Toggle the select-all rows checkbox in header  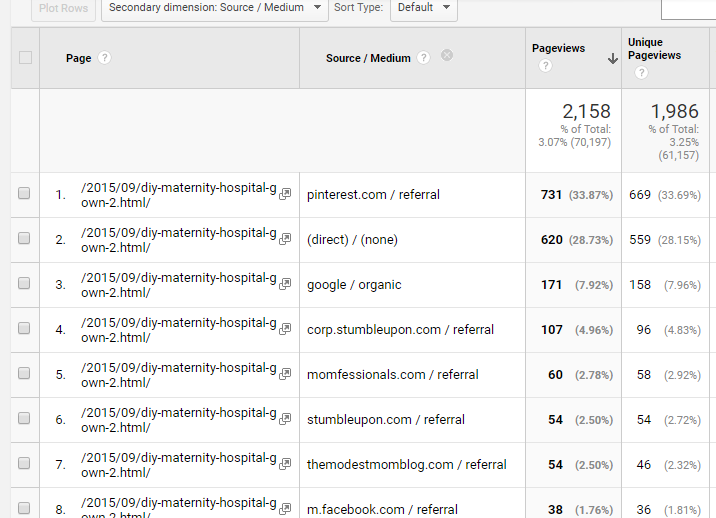click(x=25, y=58)
